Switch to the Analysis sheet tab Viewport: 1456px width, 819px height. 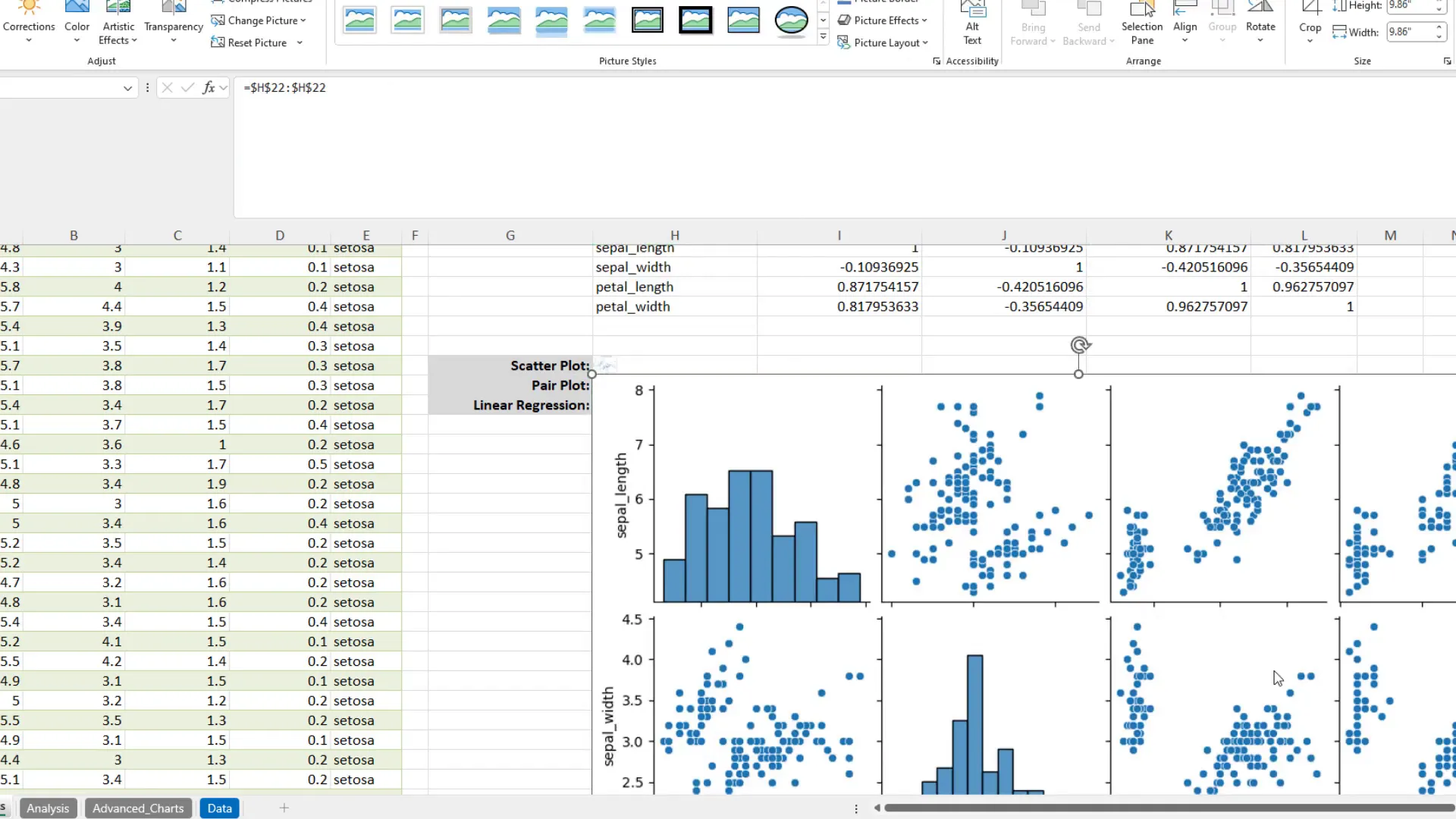coord(48,808)
